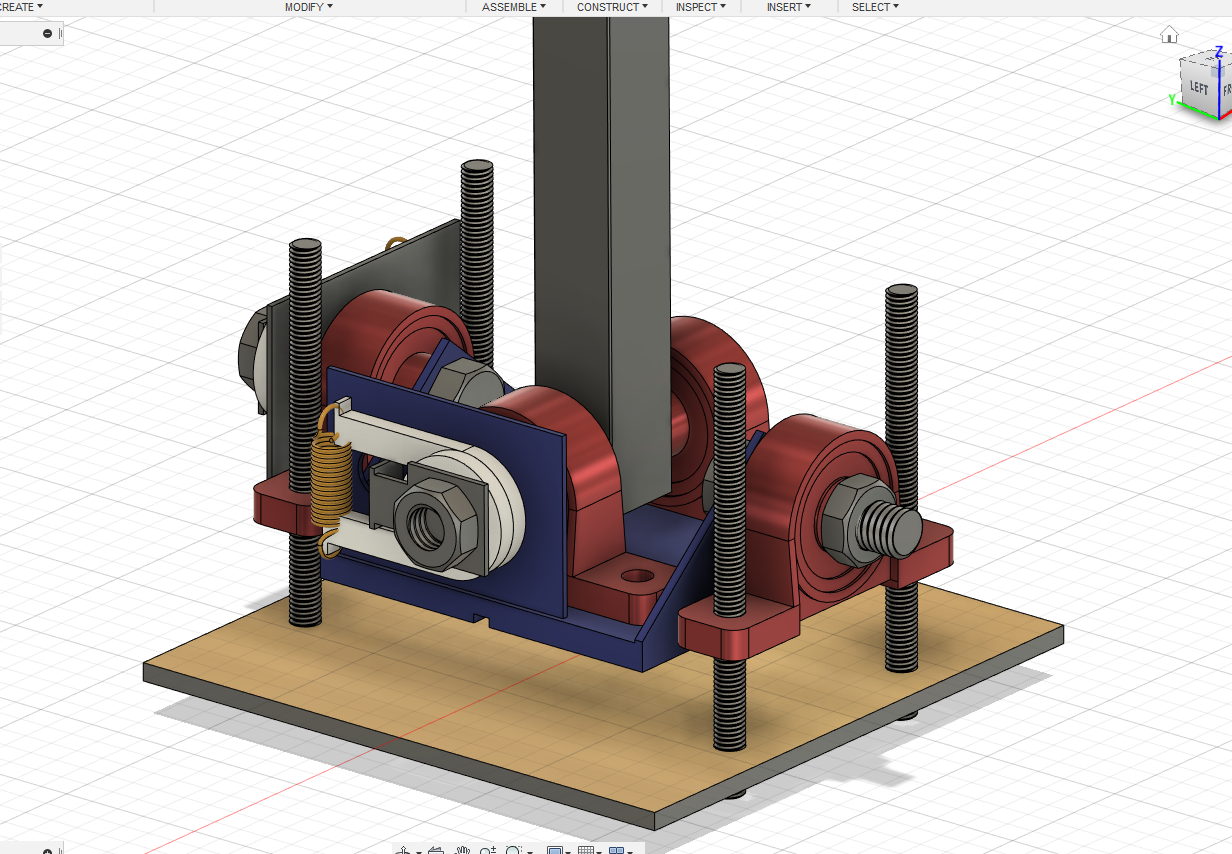Click the Viewports layout icon
The height and width of the screenshot is (854, 1232).
click(617, 850)
